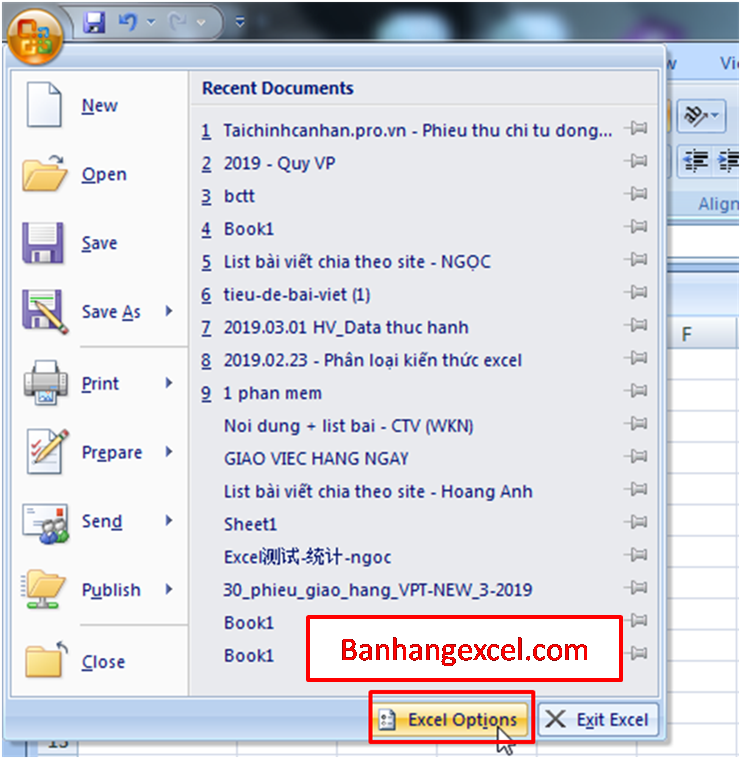Pin the 1 phan mem document
Screen dimensions: 741x759
[x=636, y=390]
